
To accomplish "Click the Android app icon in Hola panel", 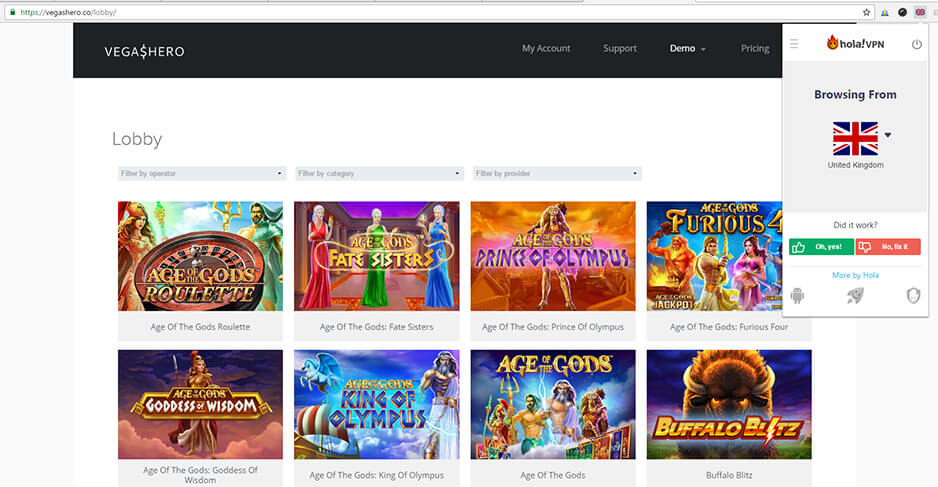I will tap(797, 295).
